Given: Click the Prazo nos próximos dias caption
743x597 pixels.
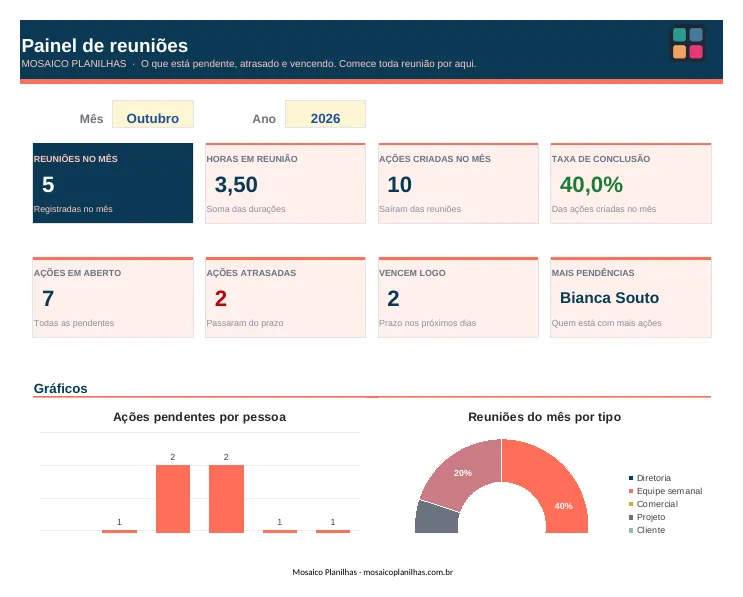Looking at the screenshot, I should [x=427, y=323].
